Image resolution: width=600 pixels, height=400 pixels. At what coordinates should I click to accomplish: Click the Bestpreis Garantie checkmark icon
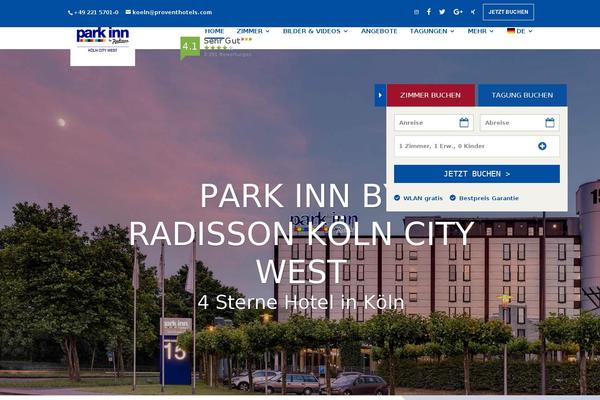453,198
